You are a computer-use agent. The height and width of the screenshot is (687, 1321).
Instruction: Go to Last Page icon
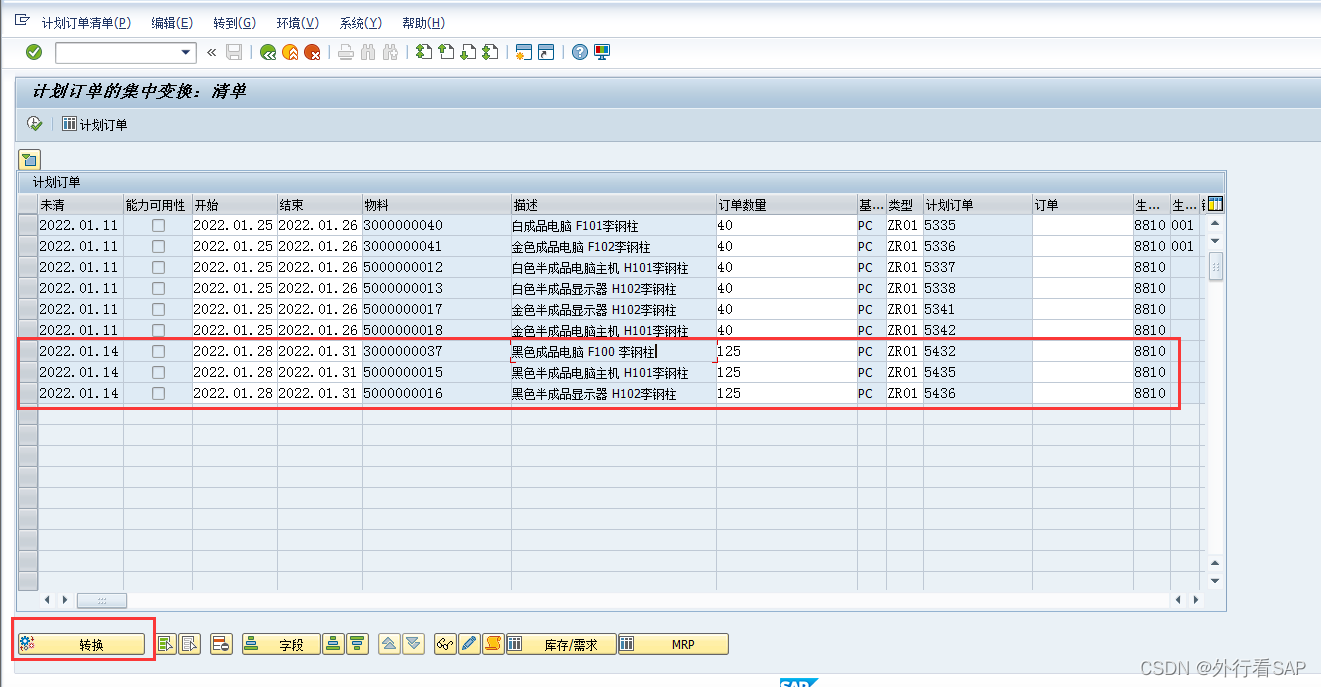pos(490,52)
